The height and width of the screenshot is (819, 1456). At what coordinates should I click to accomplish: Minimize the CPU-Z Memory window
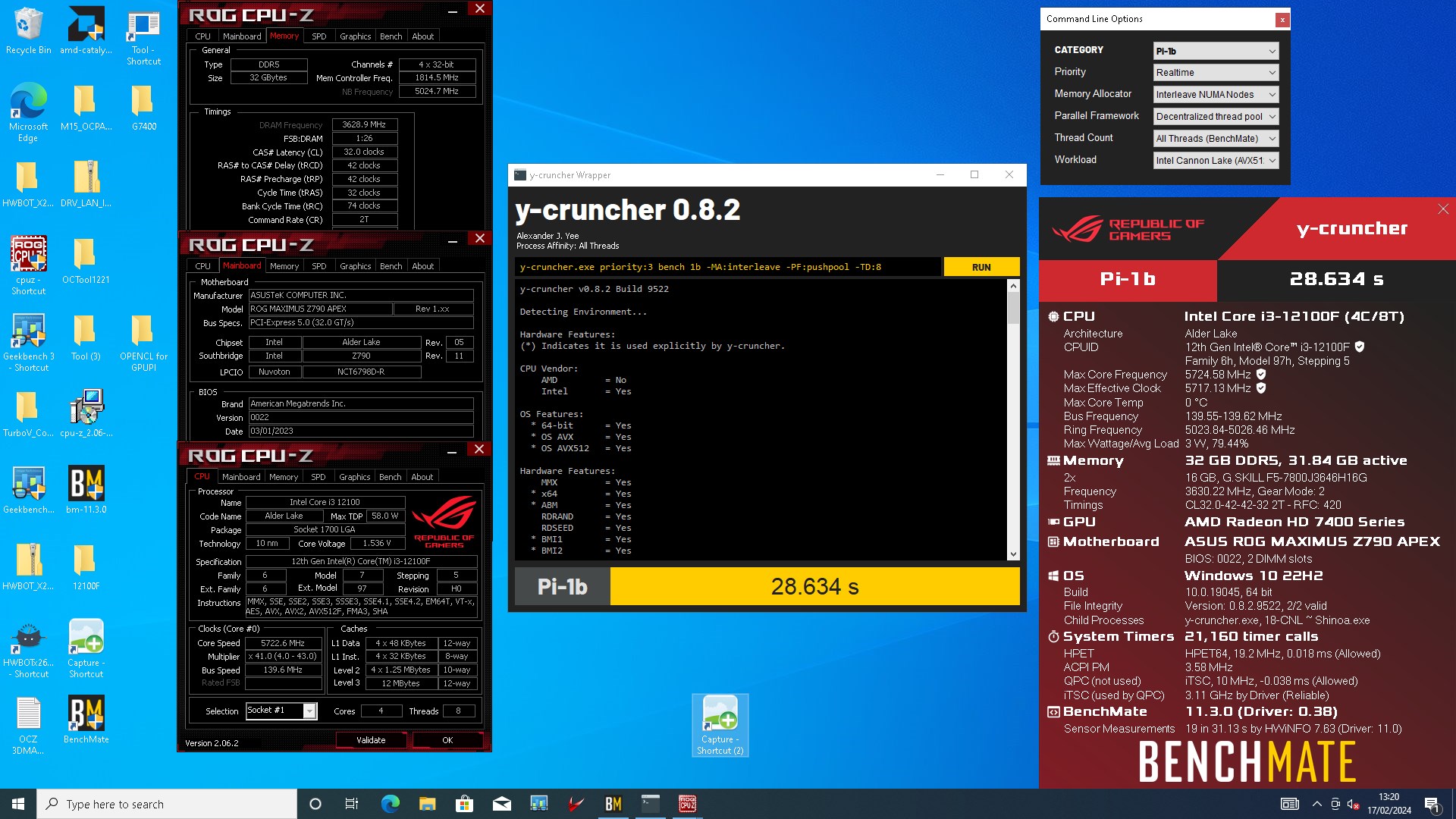click(x=453, y=10)
